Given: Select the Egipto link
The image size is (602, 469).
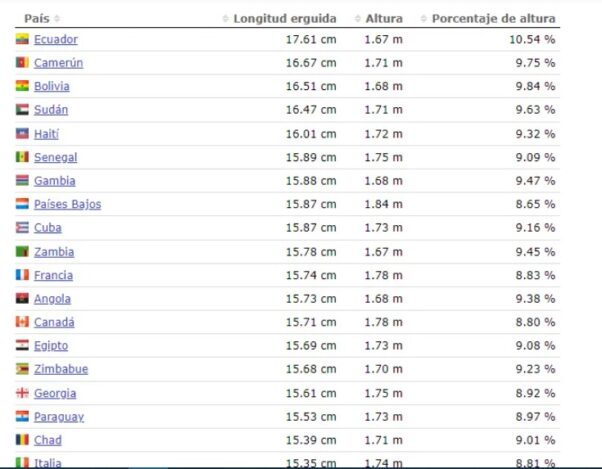Looking at the screenshot, I should pyautogui.click(x=51, y=346).
